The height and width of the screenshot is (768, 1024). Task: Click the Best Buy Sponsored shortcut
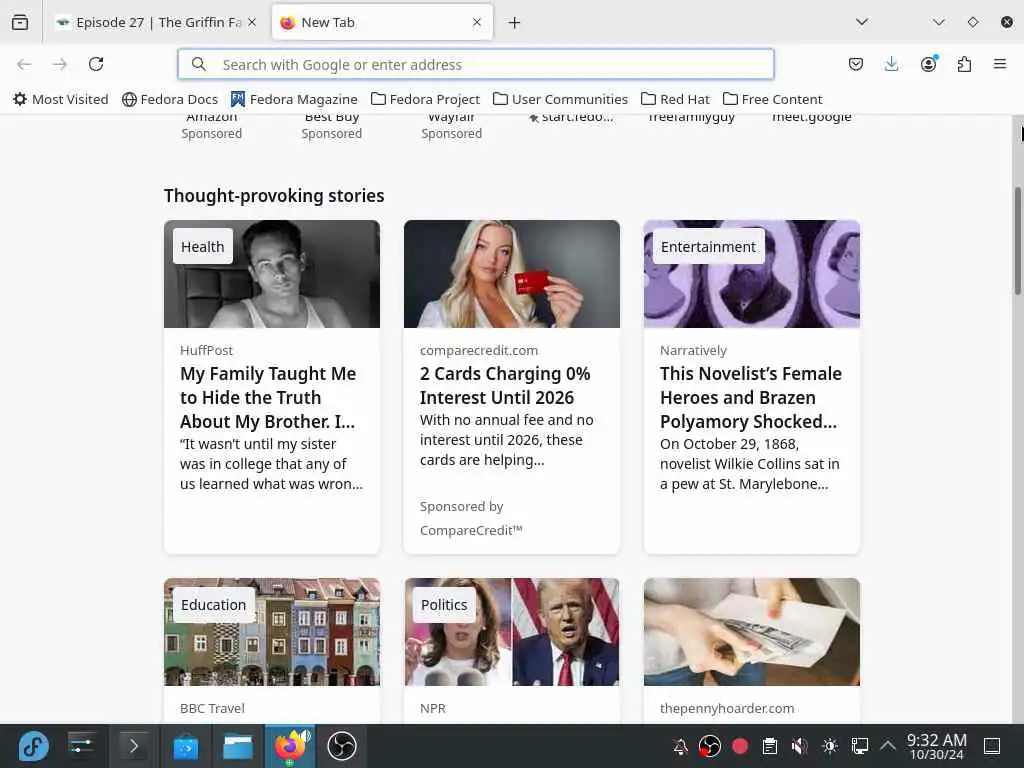(332, 126)
